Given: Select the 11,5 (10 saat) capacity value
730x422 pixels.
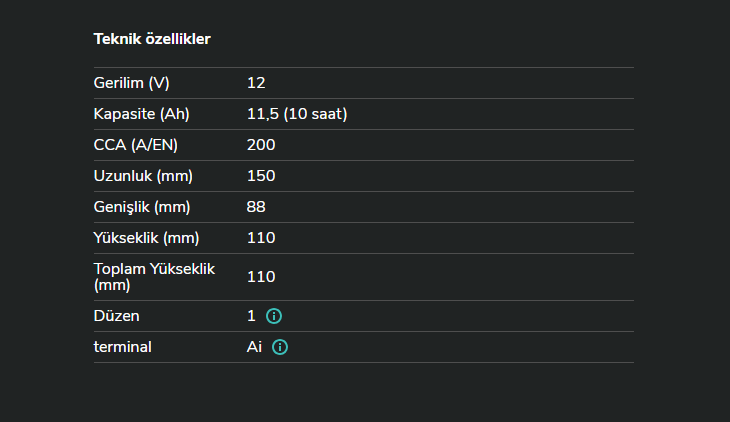Looking at the screenshot, I should [x=297, y=114].
